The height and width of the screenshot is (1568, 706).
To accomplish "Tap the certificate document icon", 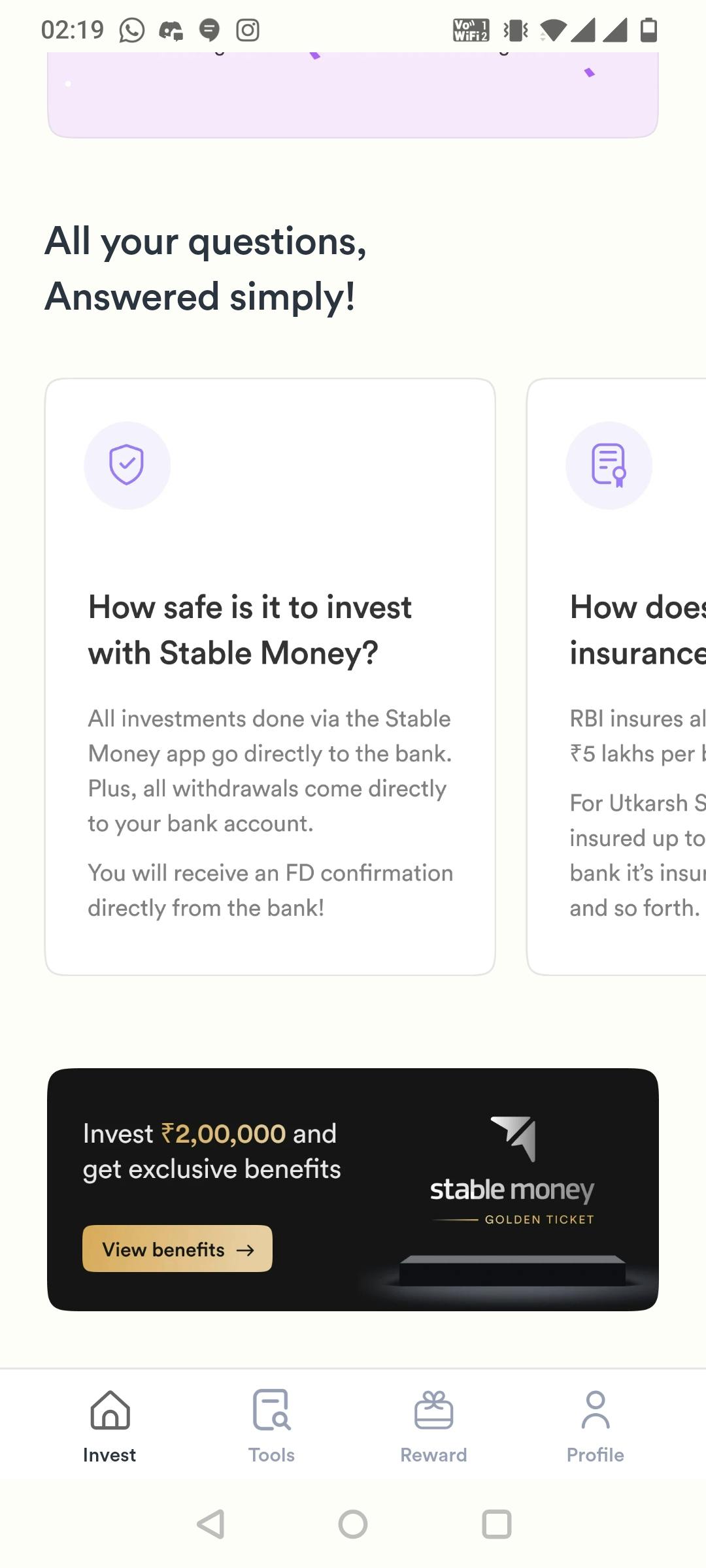I will pyautogui.click(x=609, y=465).
